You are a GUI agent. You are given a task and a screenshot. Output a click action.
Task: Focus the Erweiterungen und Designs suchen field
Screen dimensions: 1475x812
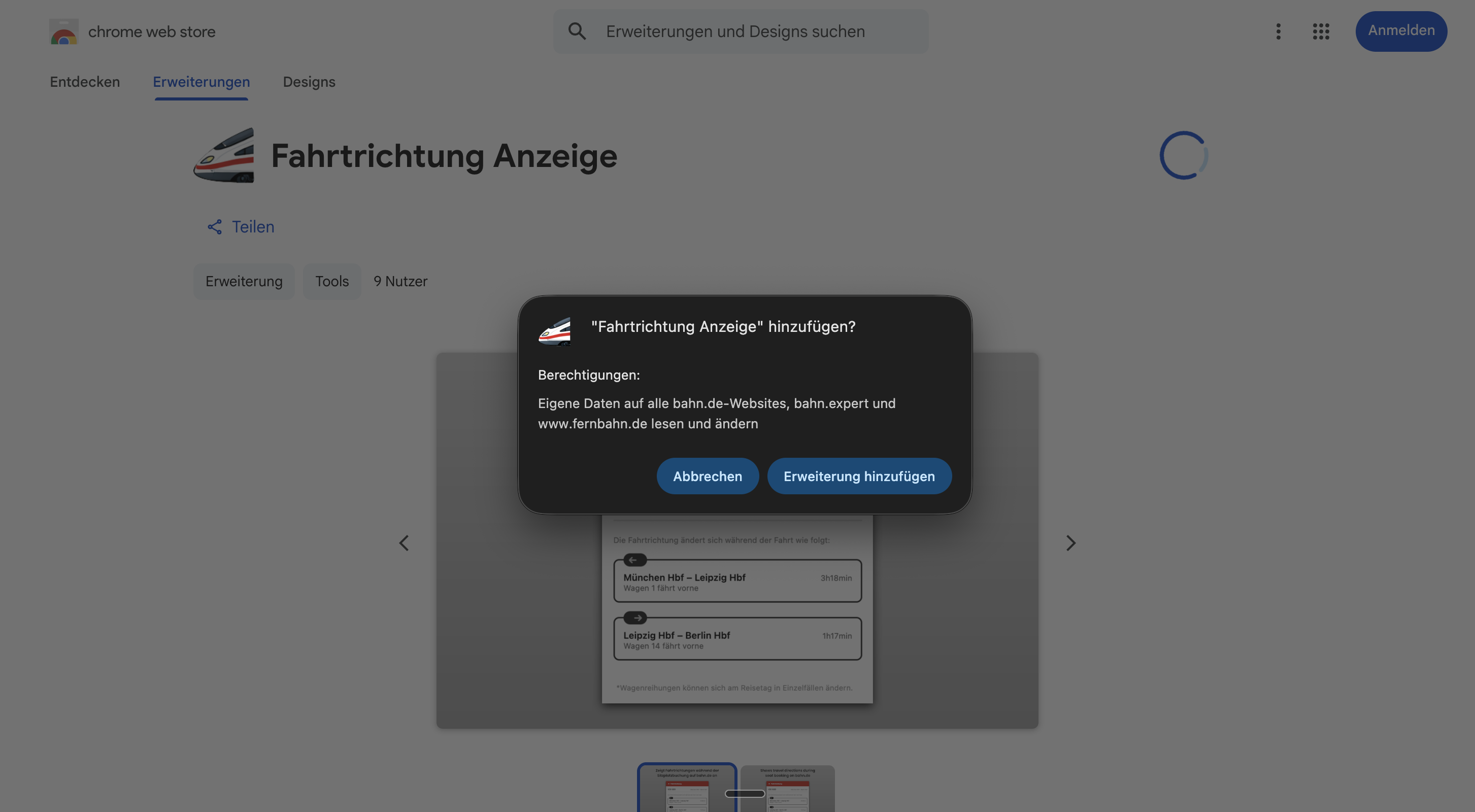point(741,31)
